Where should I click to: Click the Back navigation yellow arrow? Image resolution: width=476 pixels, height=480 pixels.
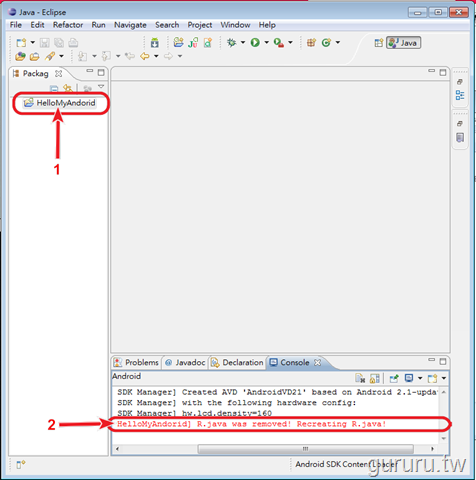145,56
